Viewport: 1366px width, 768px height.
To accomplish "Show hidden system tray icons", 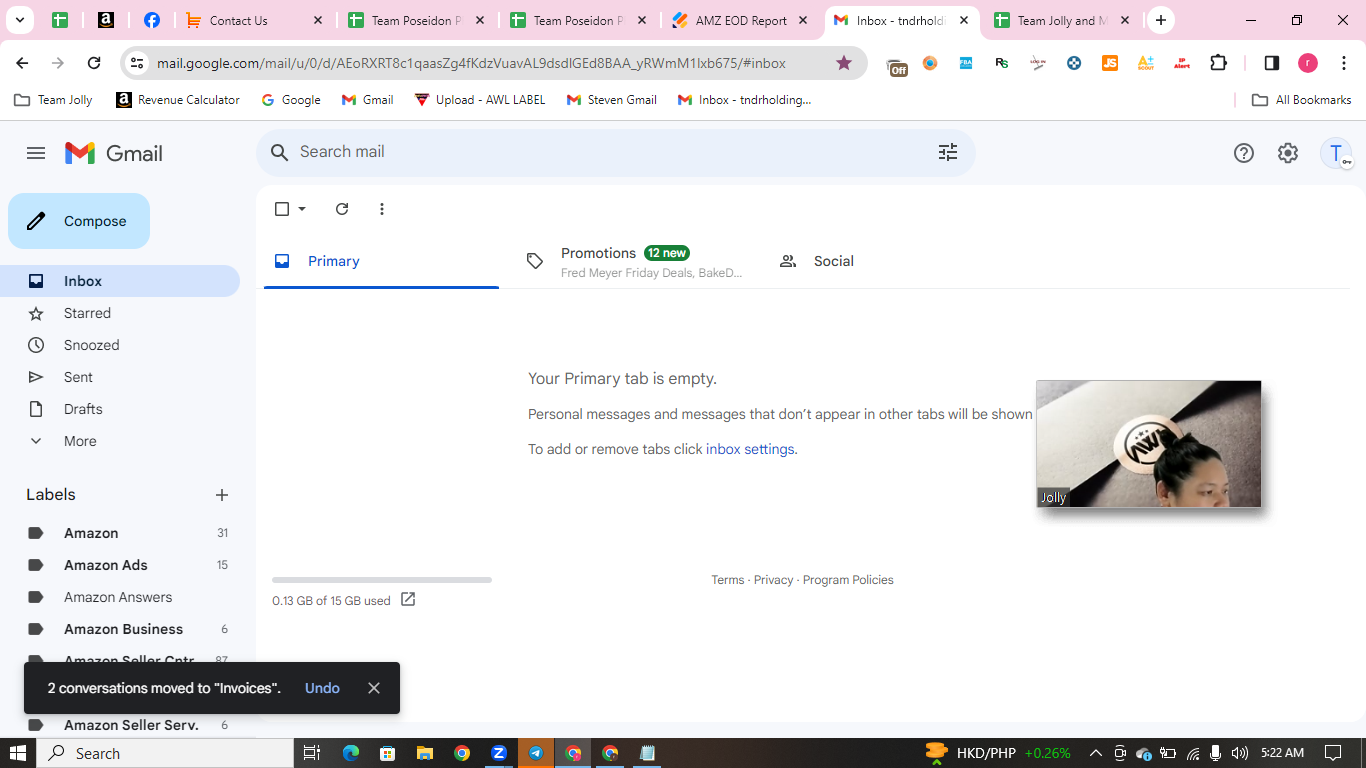I will [x=1096, y=753].
